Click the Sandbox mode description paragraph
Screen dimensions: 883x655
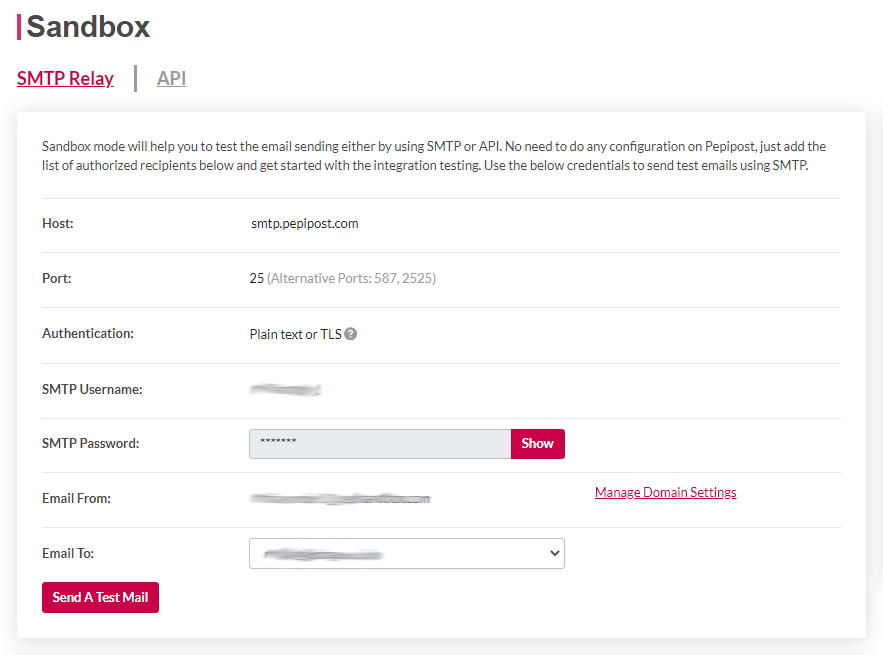click(x=434, y=156)
